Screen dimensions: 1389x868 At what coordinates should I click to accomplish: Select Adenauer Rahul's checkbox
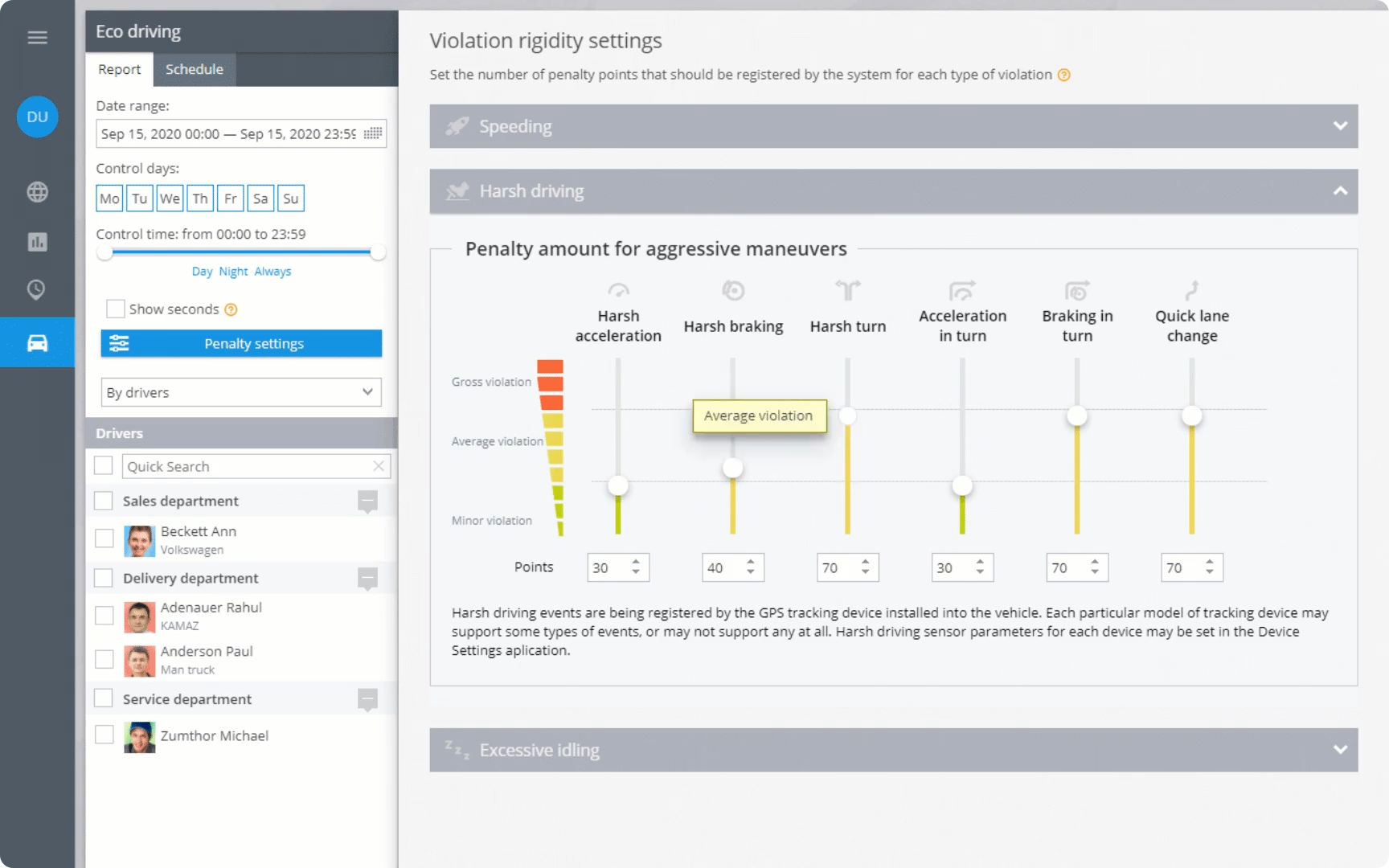pos(104,616)
